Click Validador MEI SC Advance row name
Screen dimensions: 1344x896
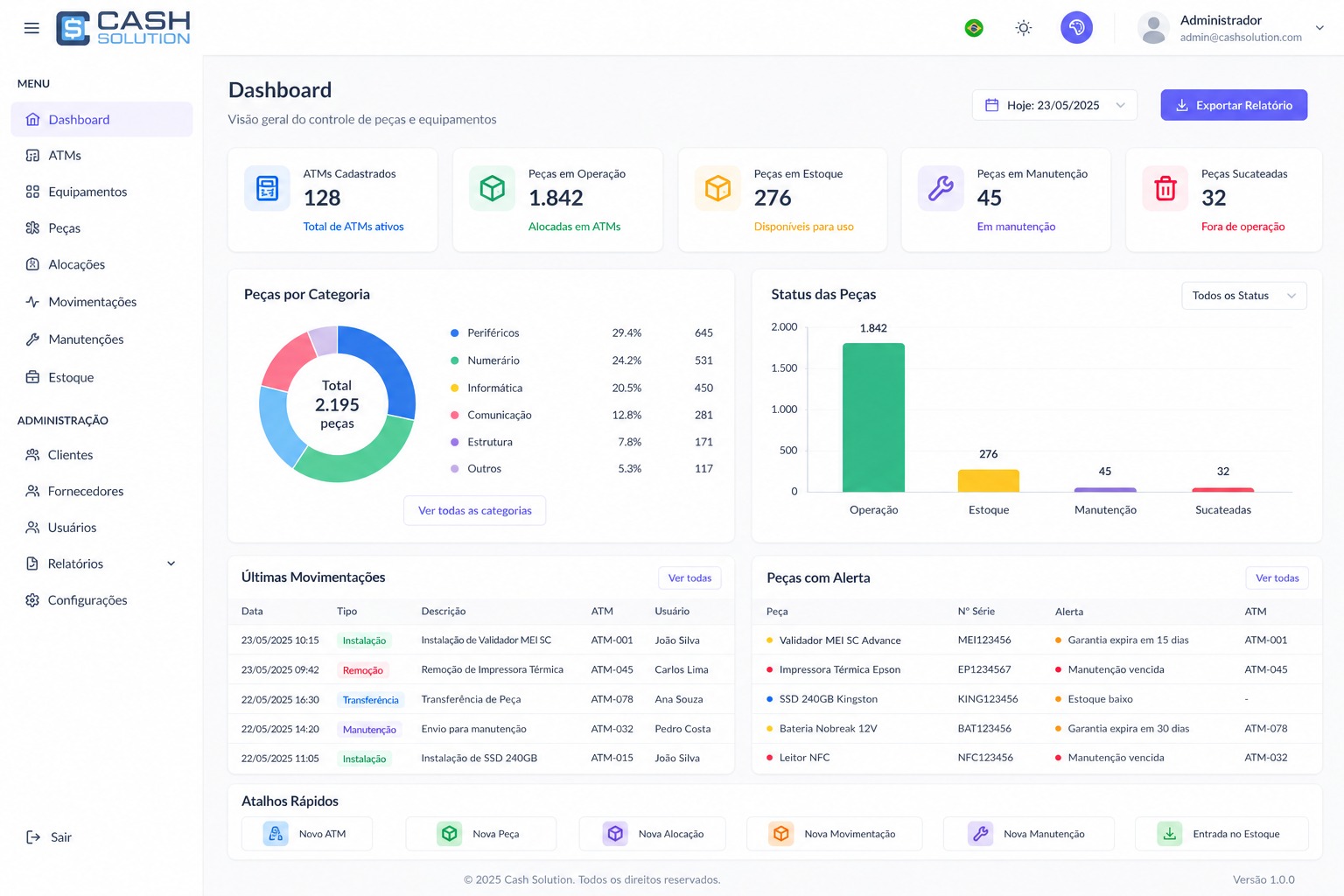click(x=840, y=640)
